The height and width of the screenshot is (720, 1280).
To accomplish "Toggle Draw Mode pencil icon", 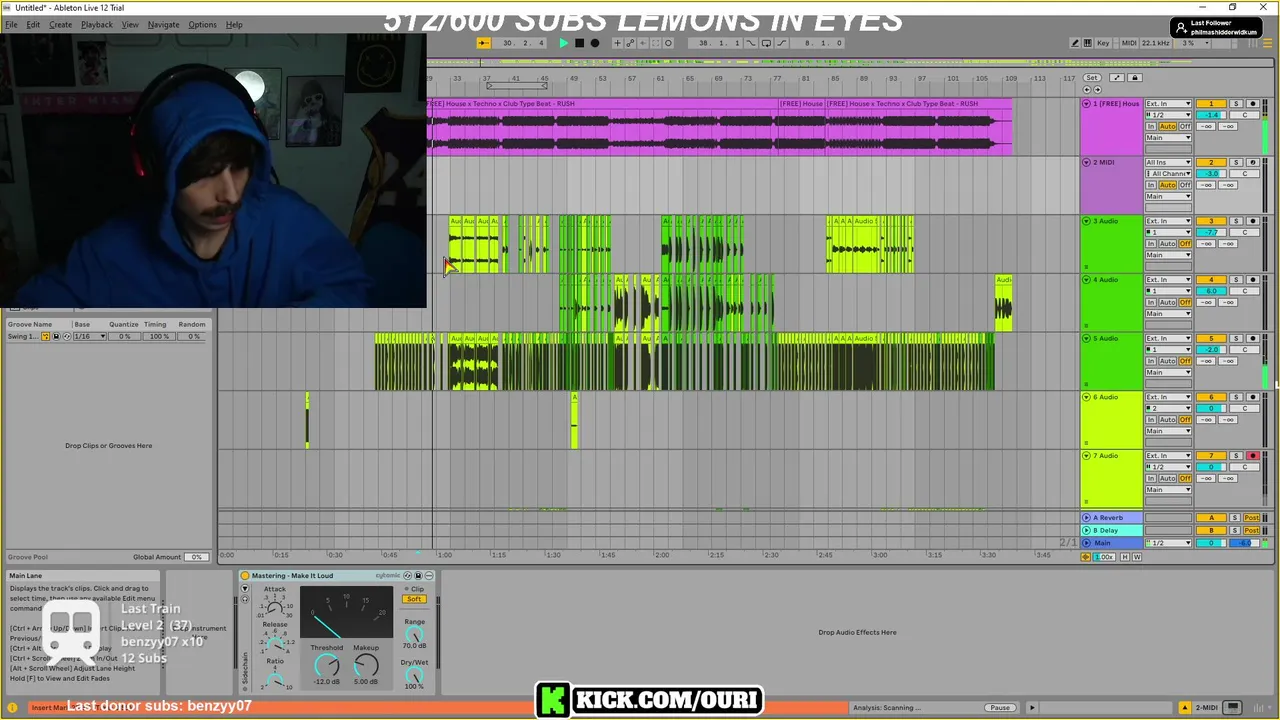I will point(1075,43).
